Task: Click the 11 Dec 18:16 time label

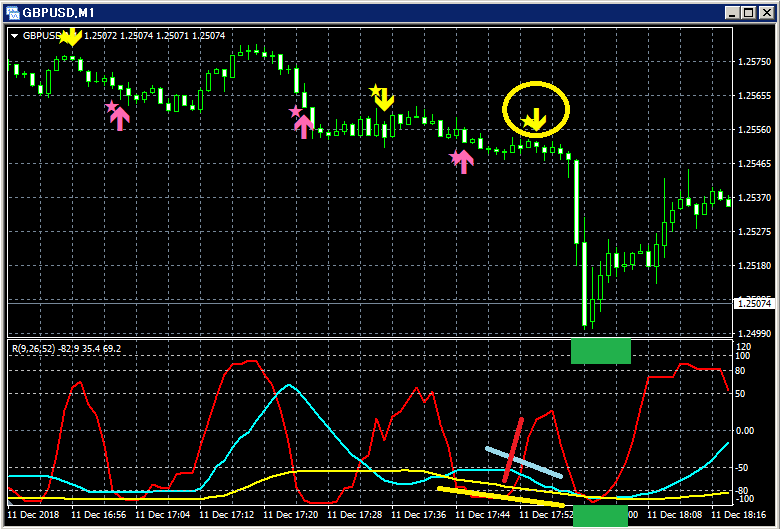Action: tap(739, 514)
